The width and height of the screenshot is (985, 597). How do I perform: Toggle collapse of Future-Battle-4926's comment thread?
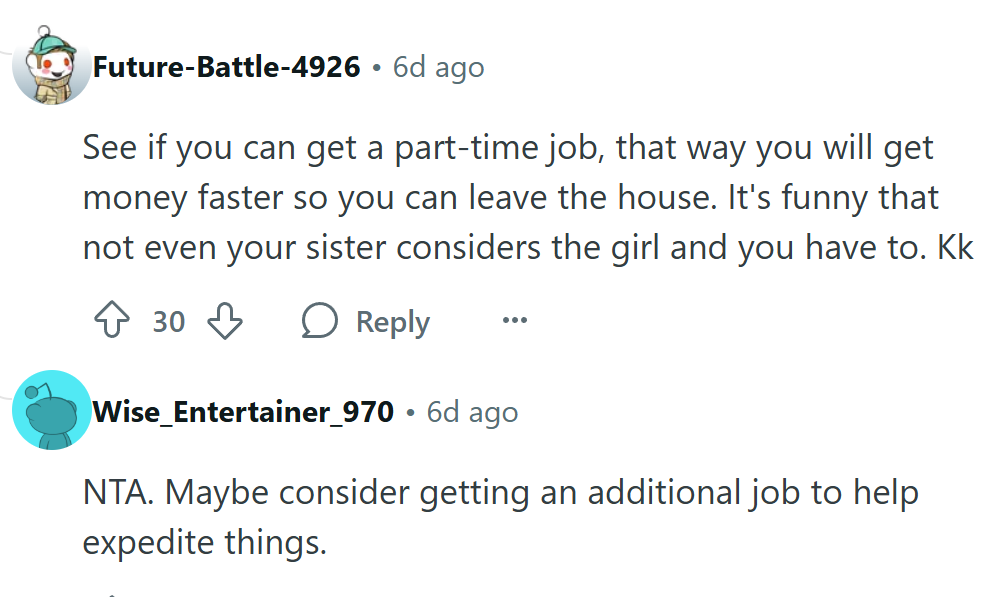(x=52, y=67)
